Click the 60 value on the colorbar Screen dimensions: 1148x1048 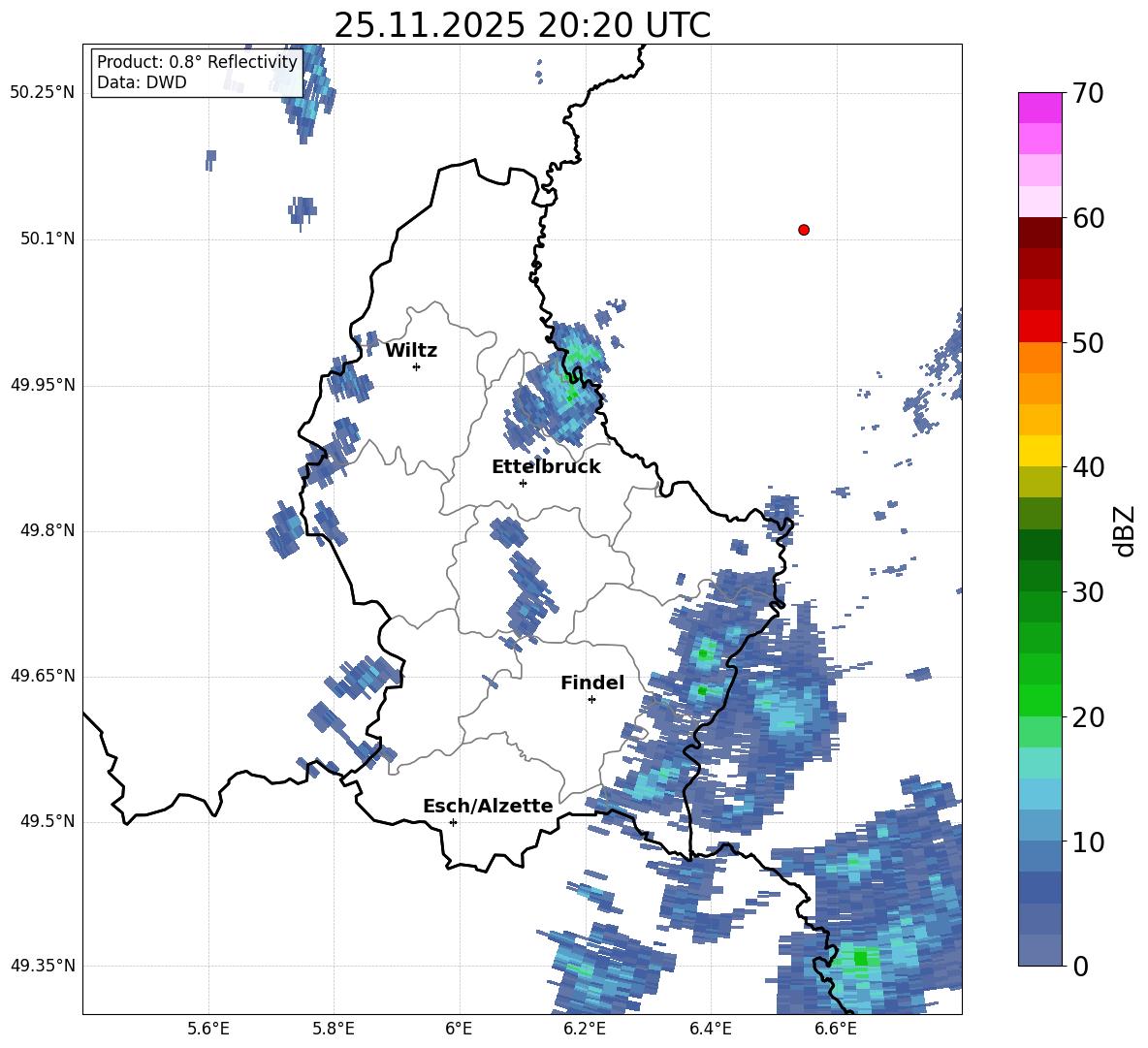pyautogui.click(x=1088, y=218)
